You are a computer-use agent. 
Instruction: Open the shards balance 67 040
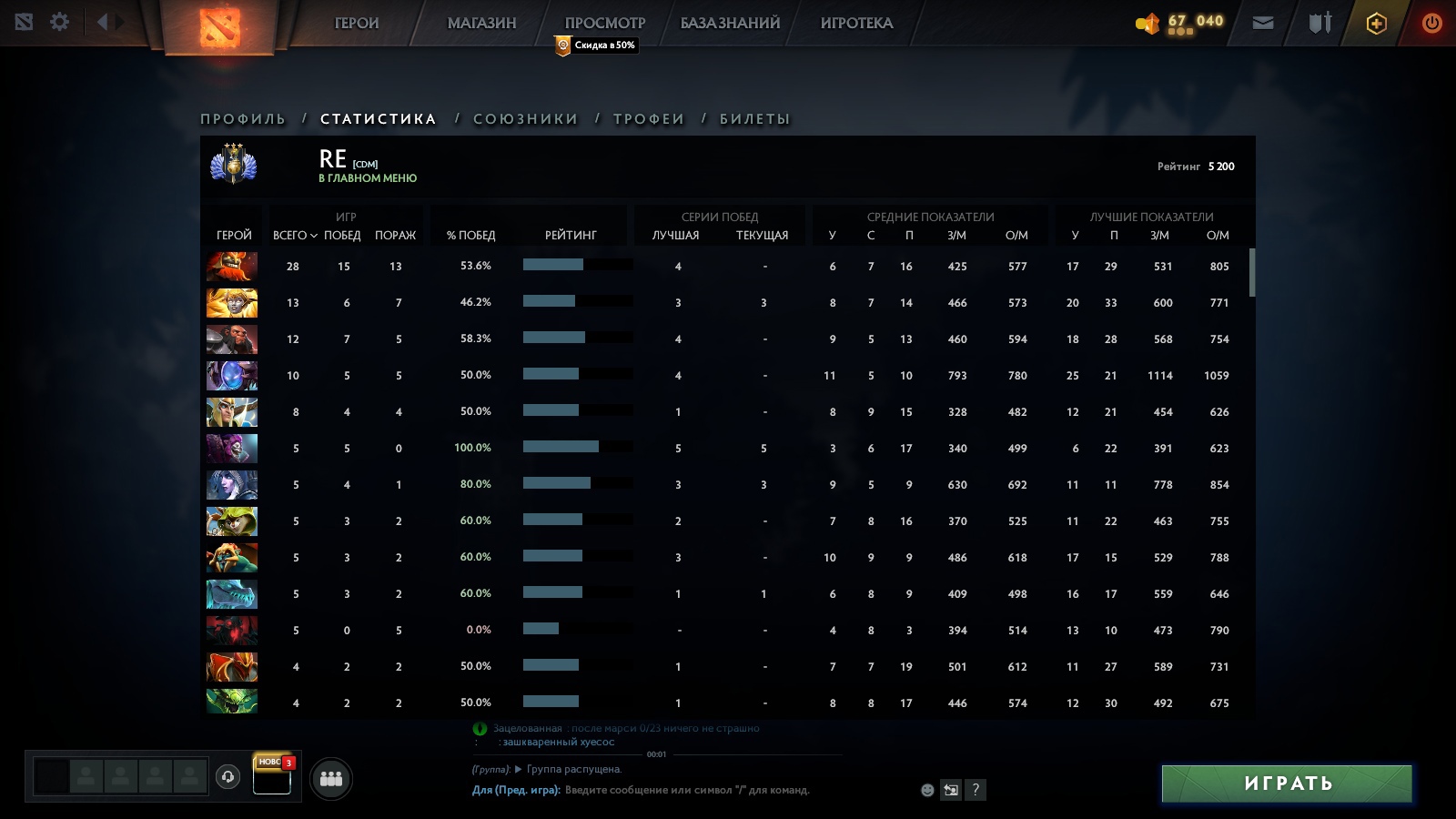(1180, 23)
